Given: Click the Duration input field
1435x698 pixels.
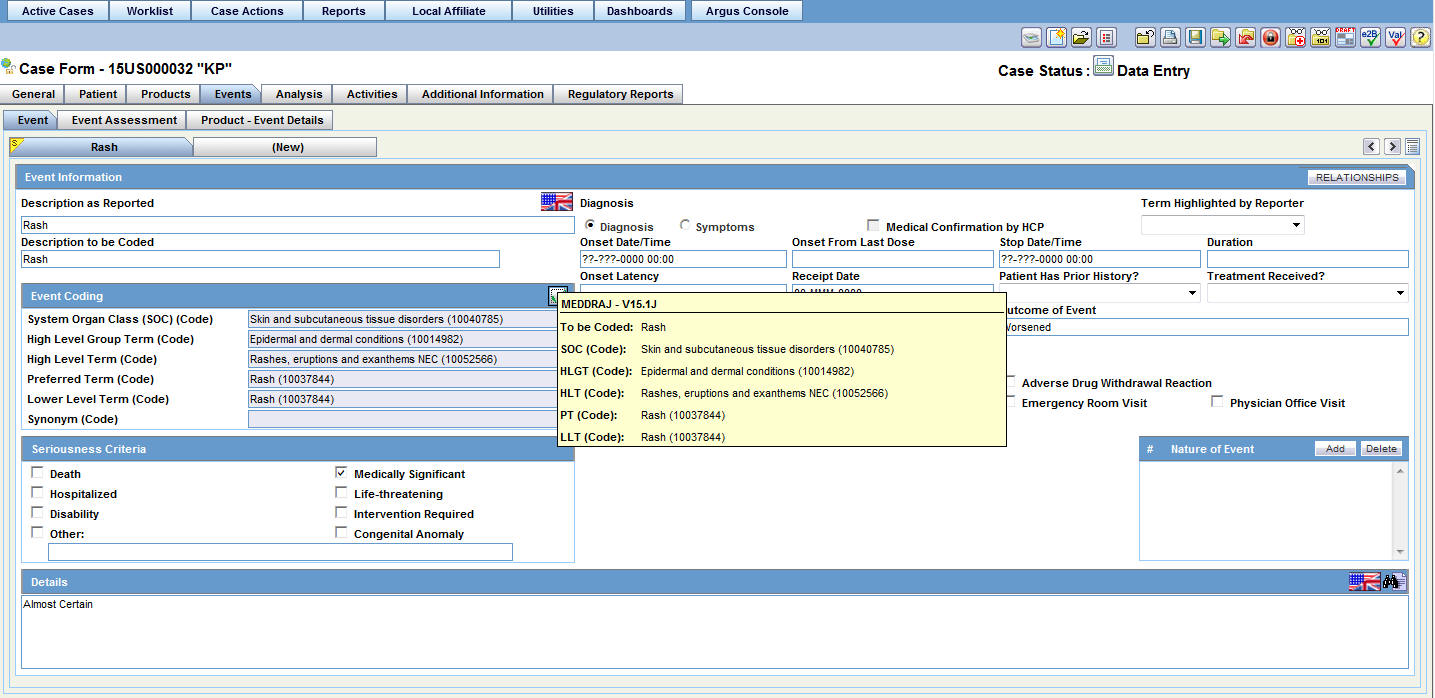Looking at the screenshot, I should [x=1307, y=259].
